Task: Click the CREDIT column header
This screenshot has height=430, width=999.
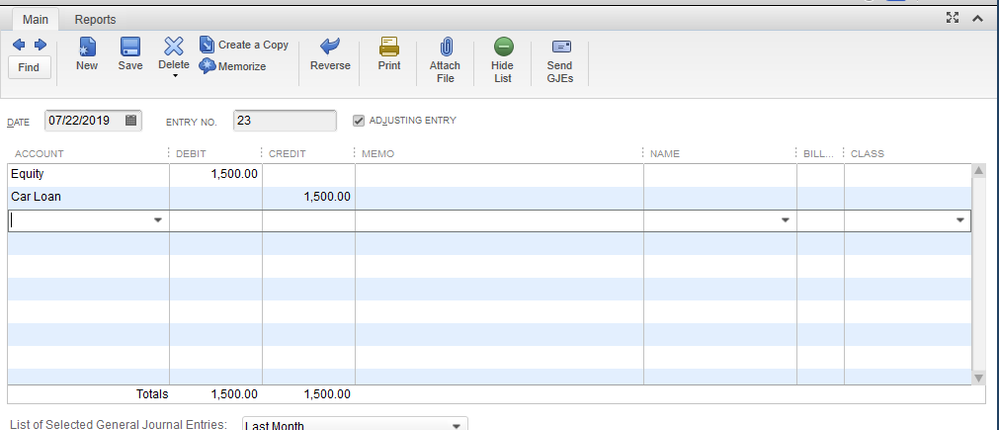Action: (287, 154)
